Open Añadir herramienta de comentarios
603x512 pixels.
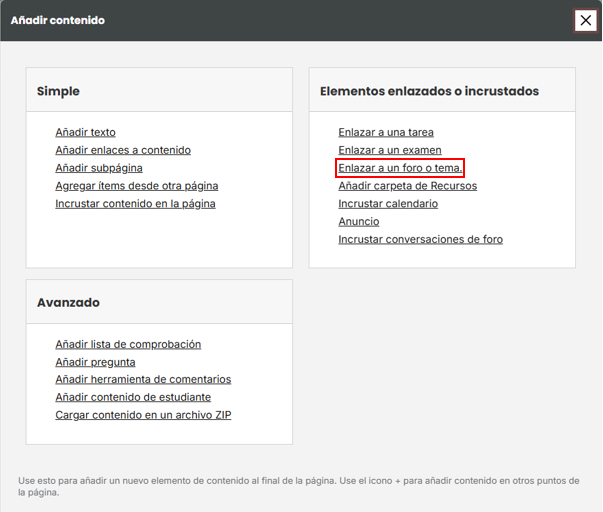click(x=143, y=379)
